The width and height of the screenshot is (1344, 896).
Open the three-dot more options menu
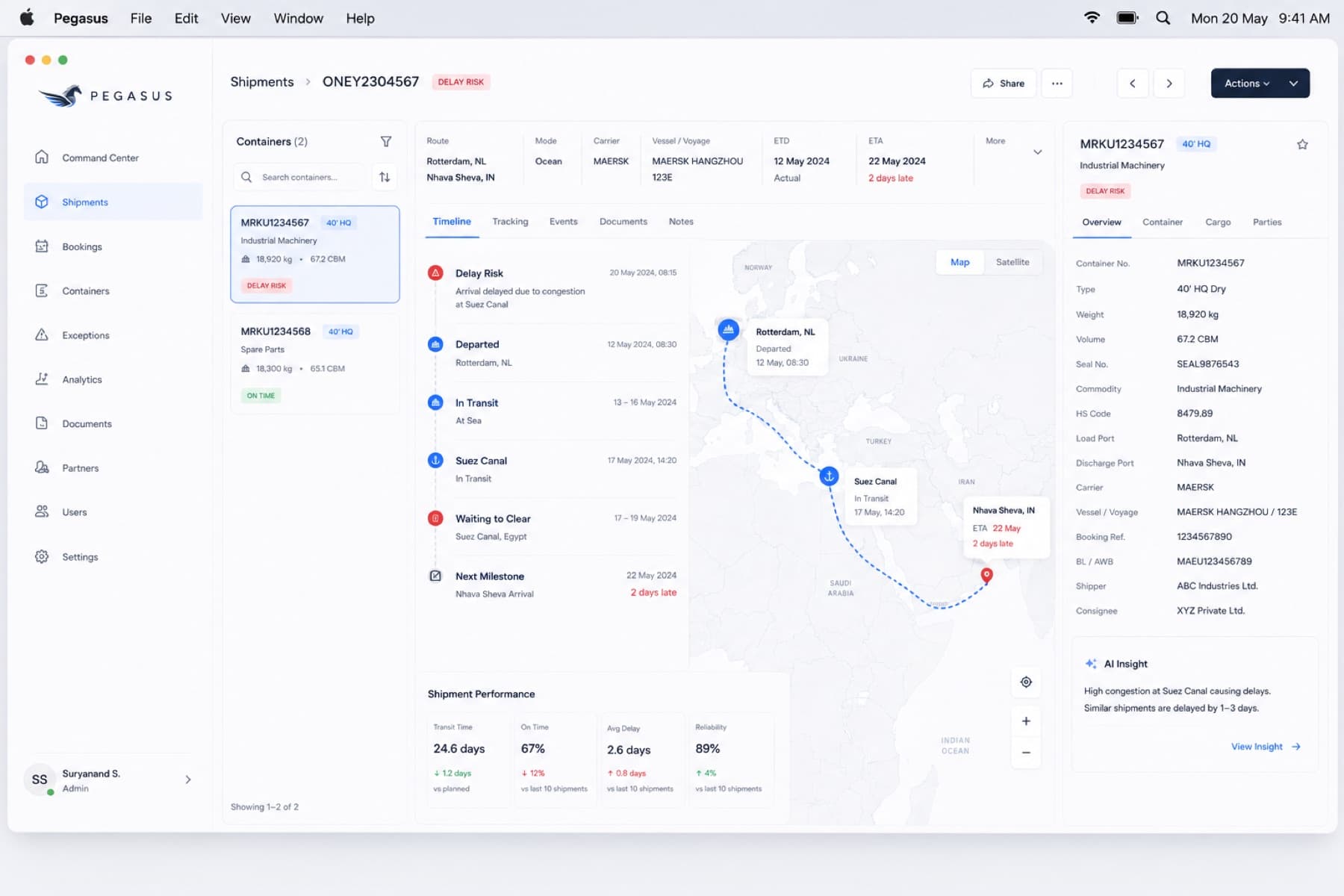pos(1057,84)
